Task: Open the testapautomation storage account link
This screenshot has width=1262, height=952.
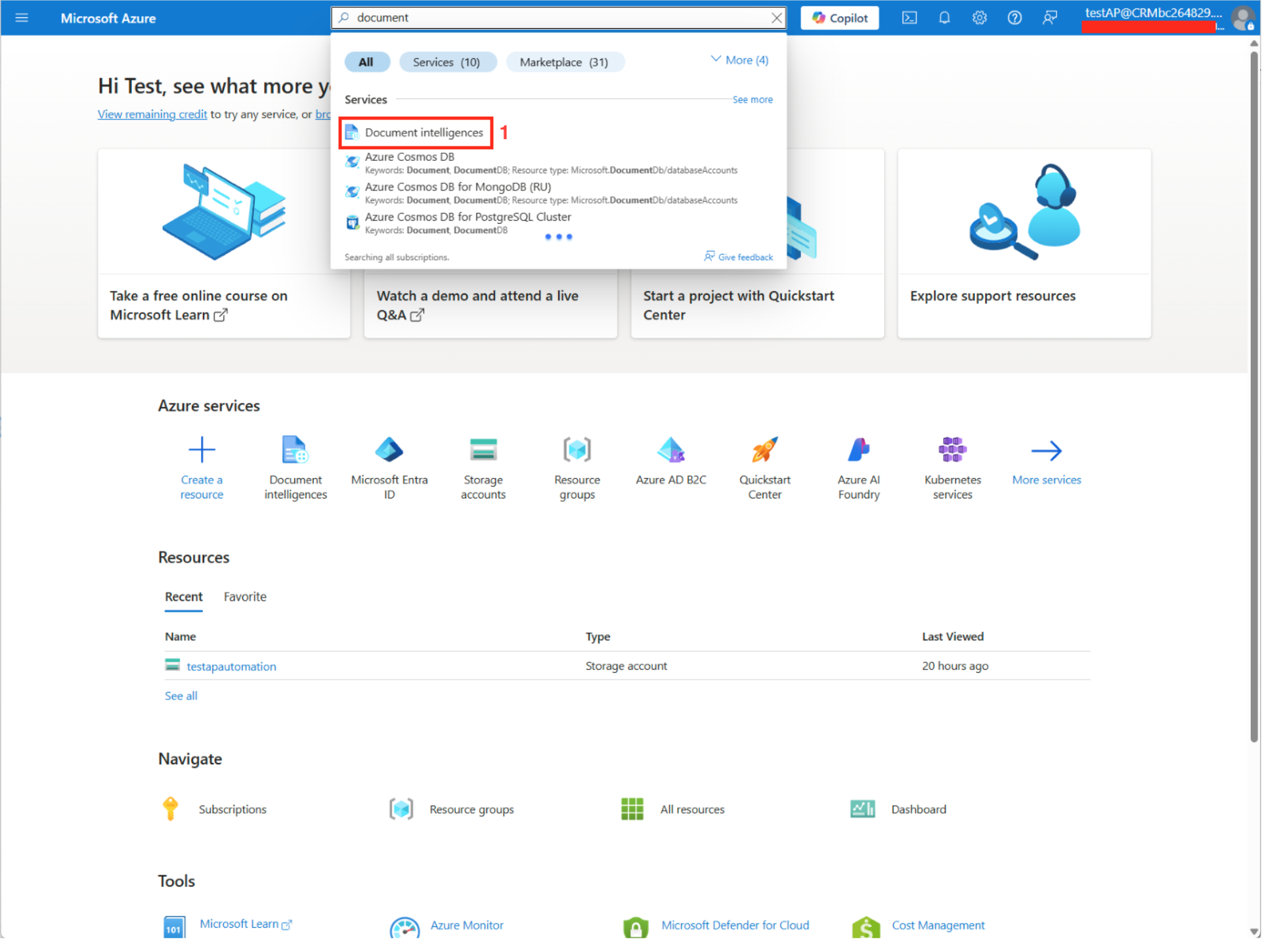Action: 231,667
